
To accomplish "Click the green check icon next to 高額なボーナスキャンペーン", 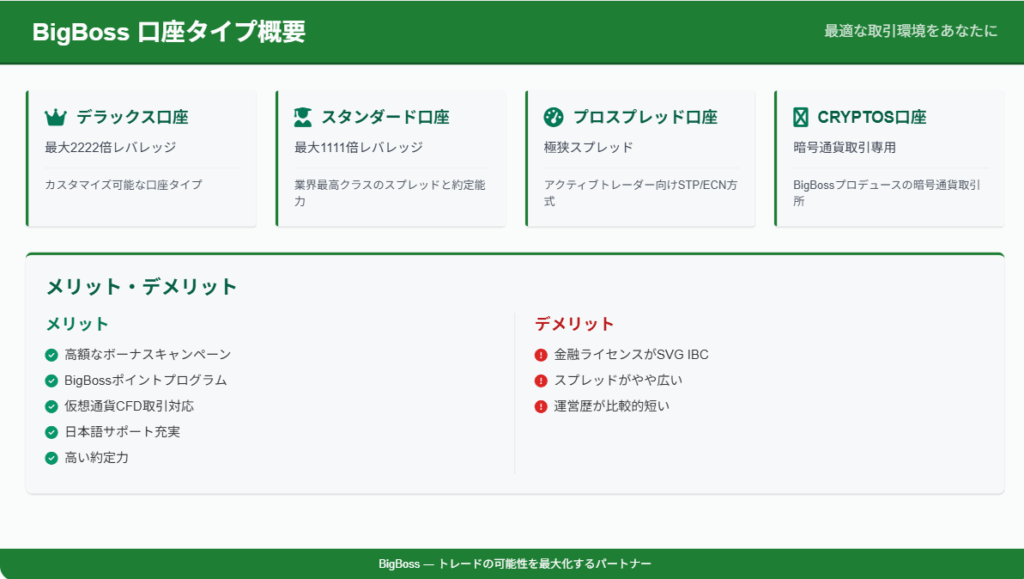I will click(52, 354).
